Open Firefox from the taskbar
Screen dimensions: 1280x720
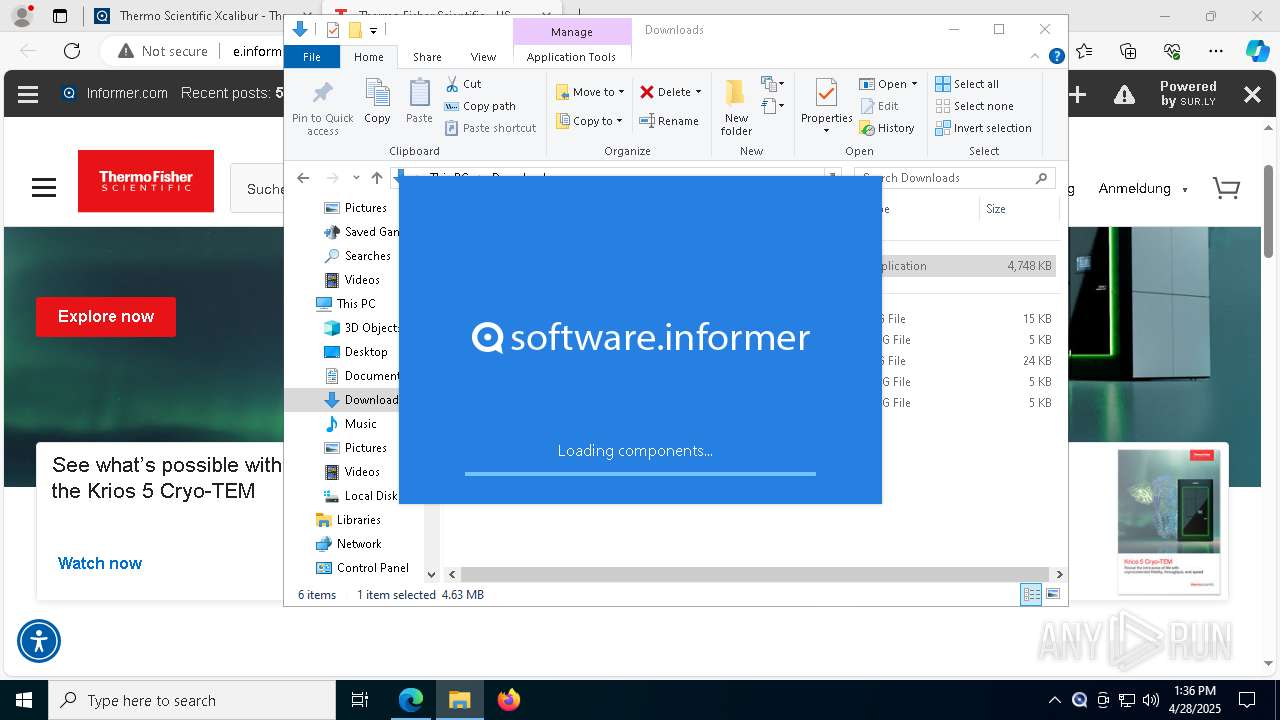pyautogui.click(x=509, y=700)
